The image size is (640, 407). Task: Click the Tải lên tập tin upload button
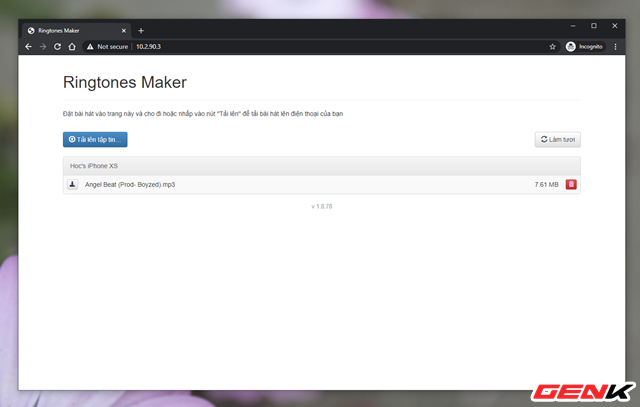point(95,139)
